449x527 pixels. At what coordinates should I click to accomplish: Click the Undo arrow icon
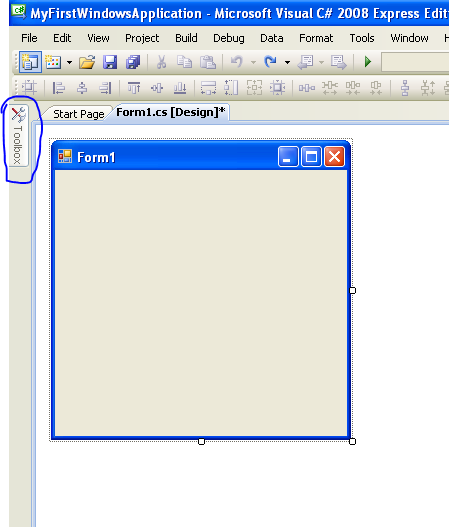pos(237,62)
